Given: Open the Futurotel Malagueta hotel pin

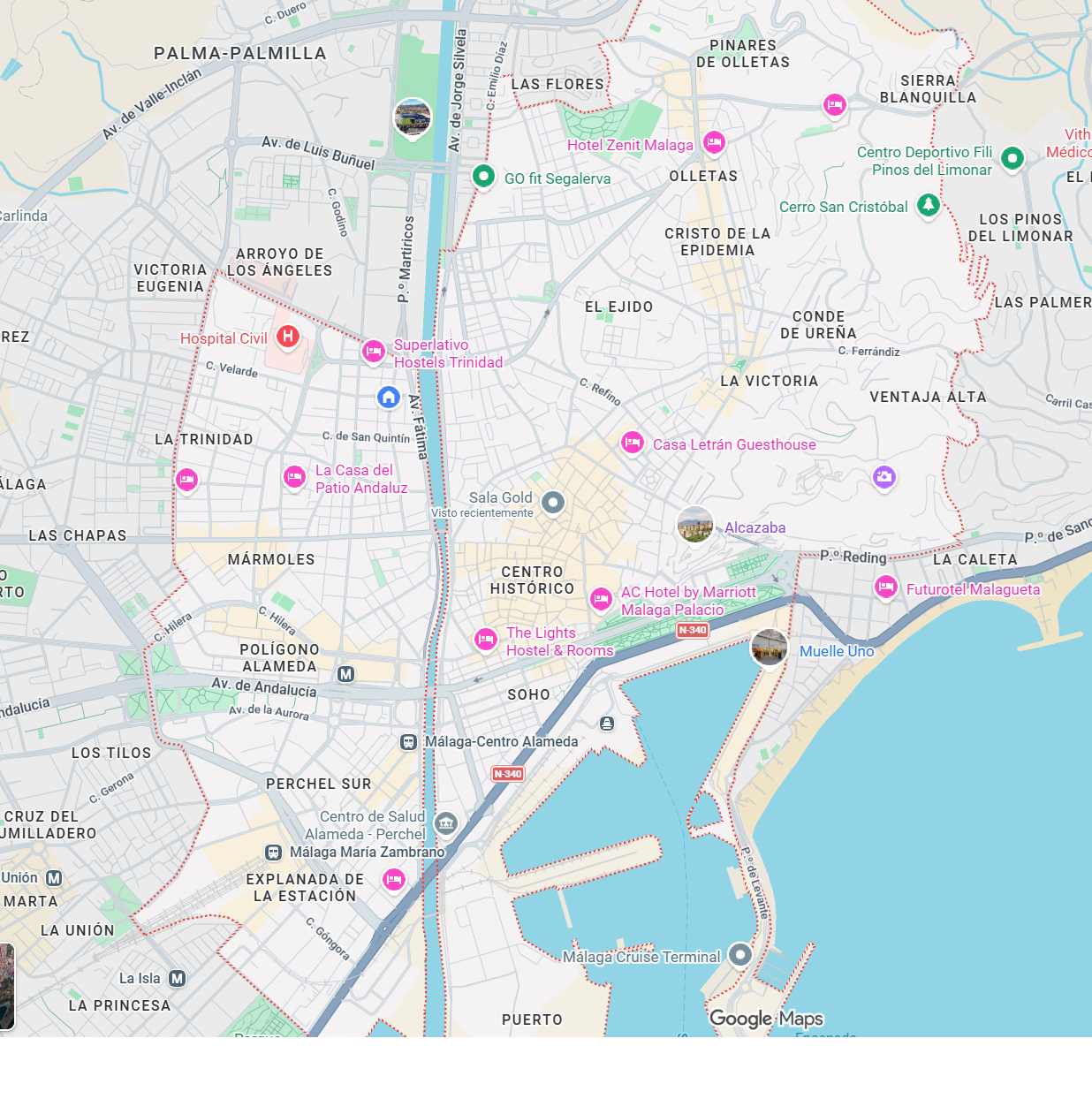Looking at the screenshot, I should [886, 587].
